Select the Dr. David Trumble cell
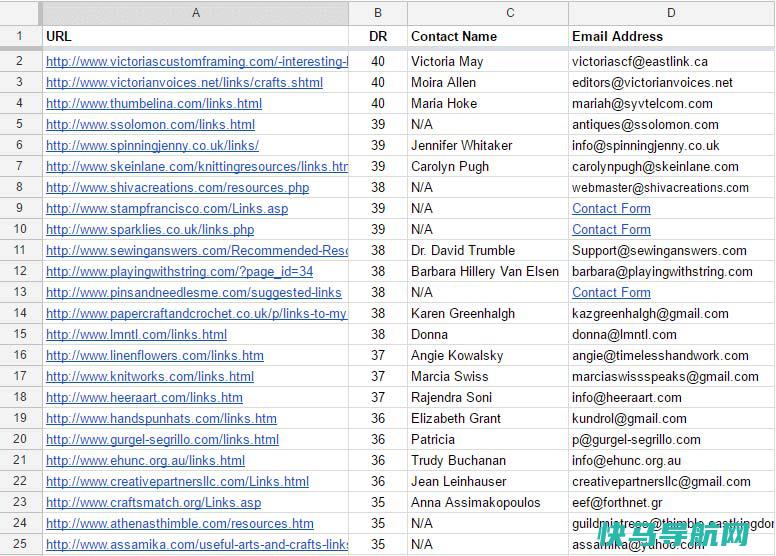This screenshot has width=776, height=556. (x=488, y=251)
